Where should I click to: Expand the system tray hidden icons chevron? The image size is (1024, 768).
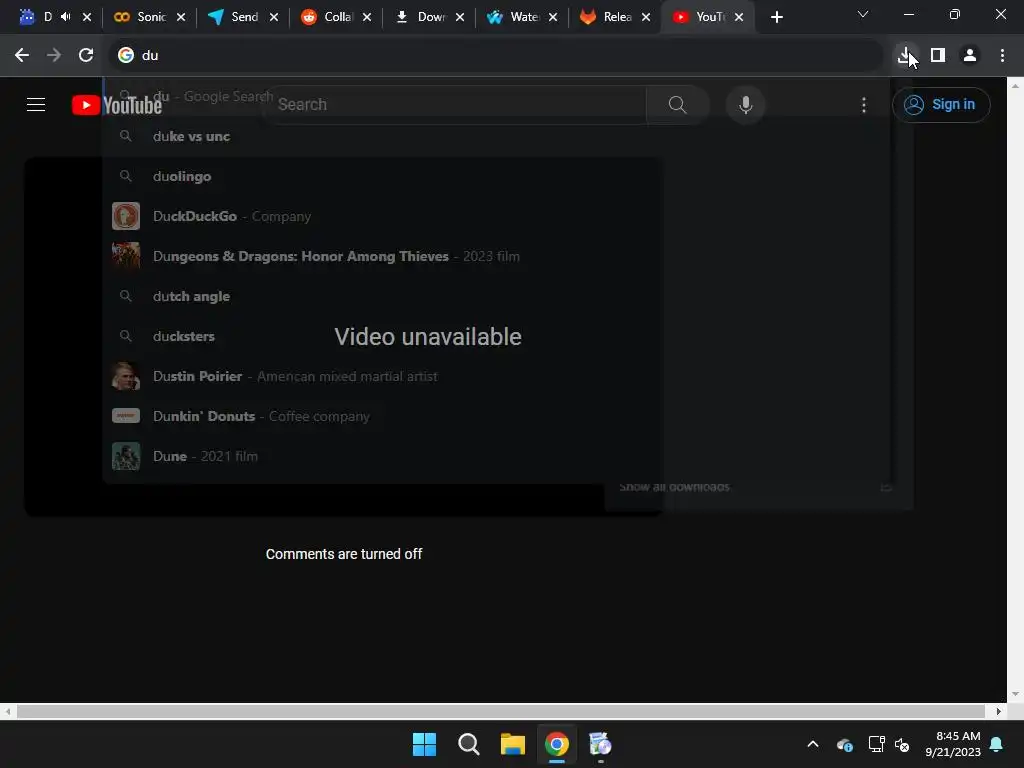813,744
